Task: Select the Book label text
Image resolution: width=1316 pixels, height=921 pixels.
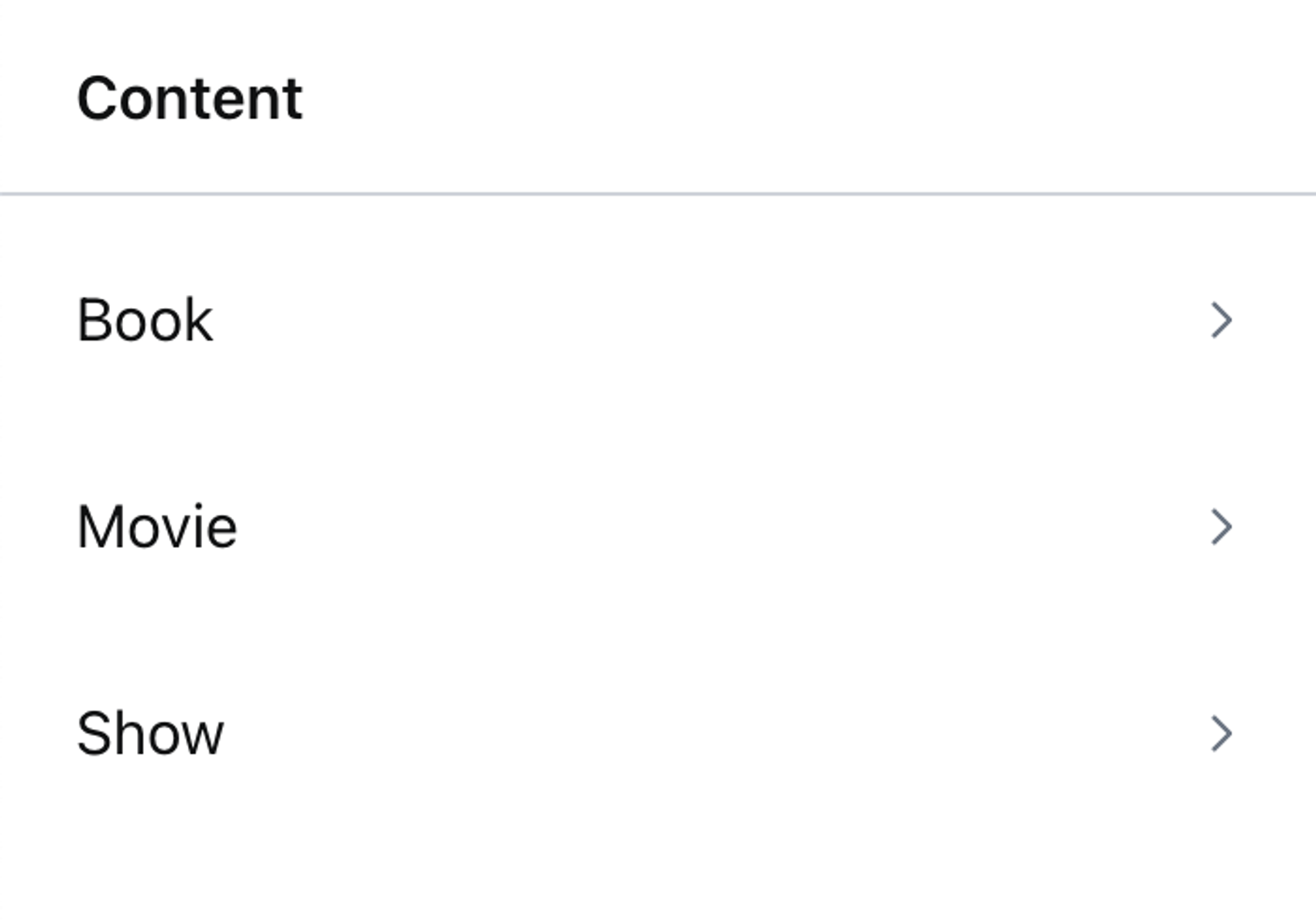Action: coord(145,320)
